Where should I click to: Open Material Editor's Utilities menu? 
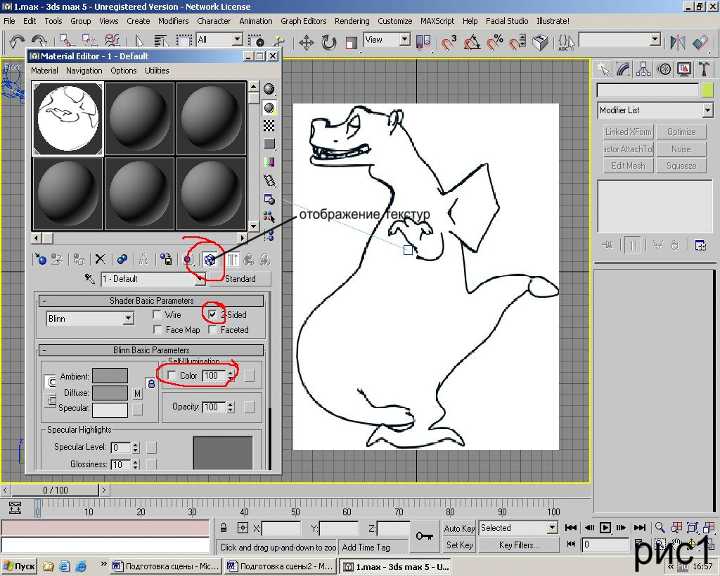point(157,71)
